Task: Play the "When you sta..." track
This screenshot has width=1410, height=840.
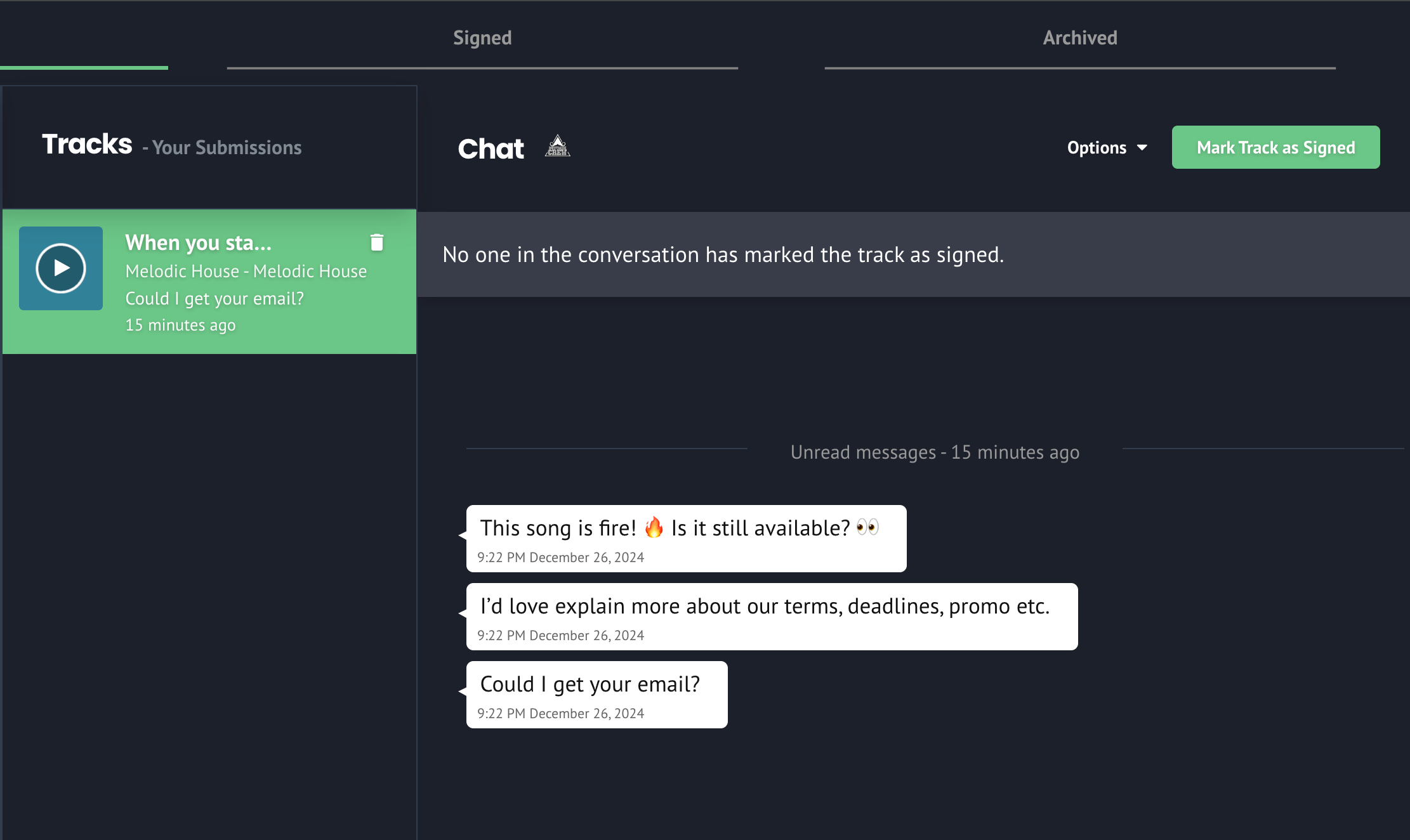Action: [61, 268]
